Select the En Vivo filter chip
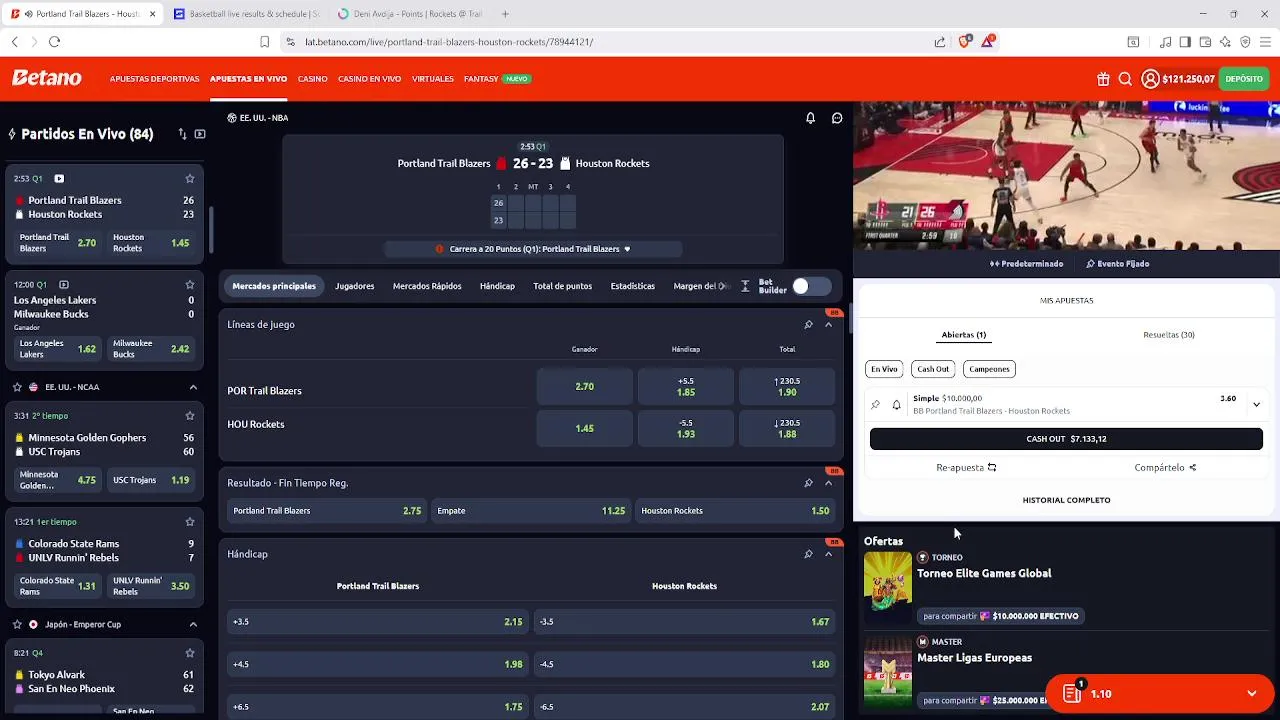Image resolution: width=1280 pixels, height=720 pixels. 884,369
